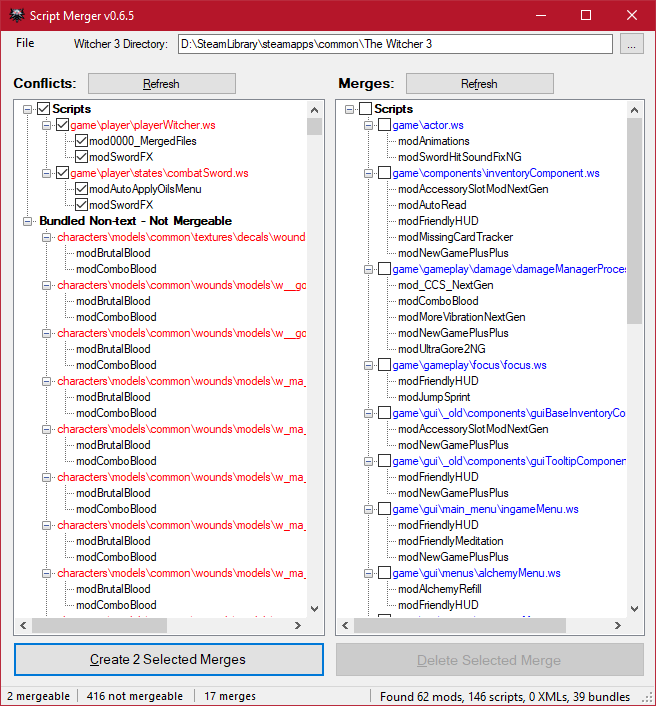Collapse the playerWitcher.ws conflict node
The width and height of the screenshot is (656, 706).
(x=46, y=125)
